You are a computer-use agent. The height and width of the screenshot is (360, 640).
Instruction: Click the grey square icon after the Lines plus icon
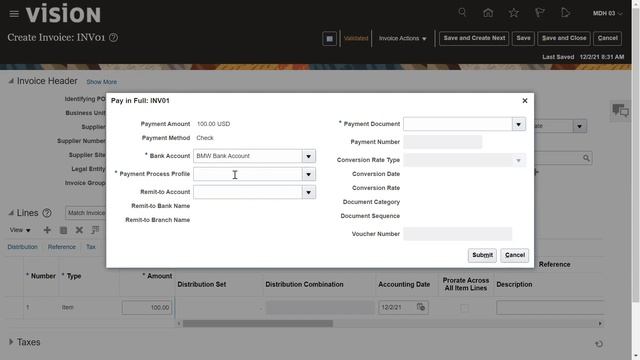[63, 231]
